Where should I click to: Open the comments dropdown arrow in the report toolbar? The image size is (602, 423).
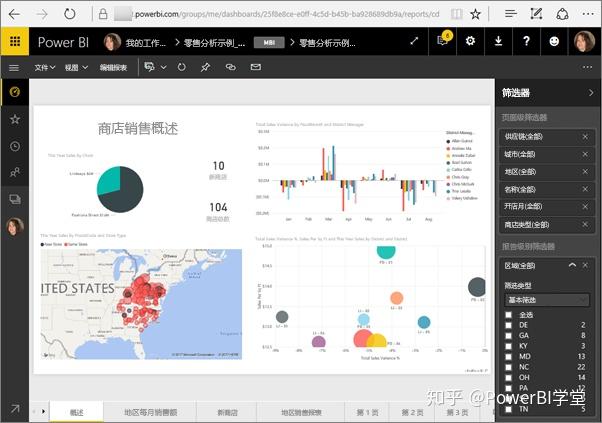[164, 68]
